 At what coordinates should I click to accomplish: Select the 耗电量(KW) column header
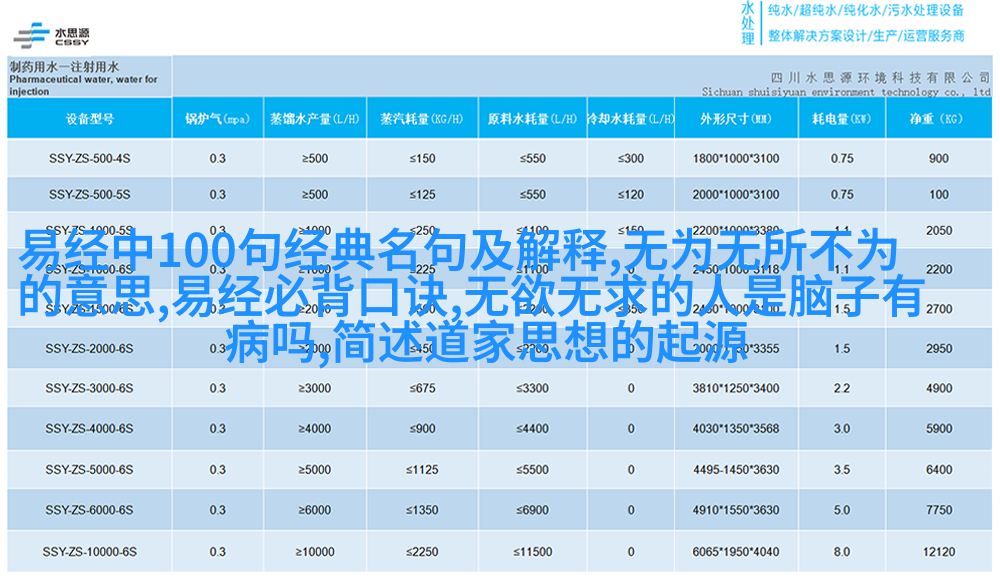pos(841,119)
